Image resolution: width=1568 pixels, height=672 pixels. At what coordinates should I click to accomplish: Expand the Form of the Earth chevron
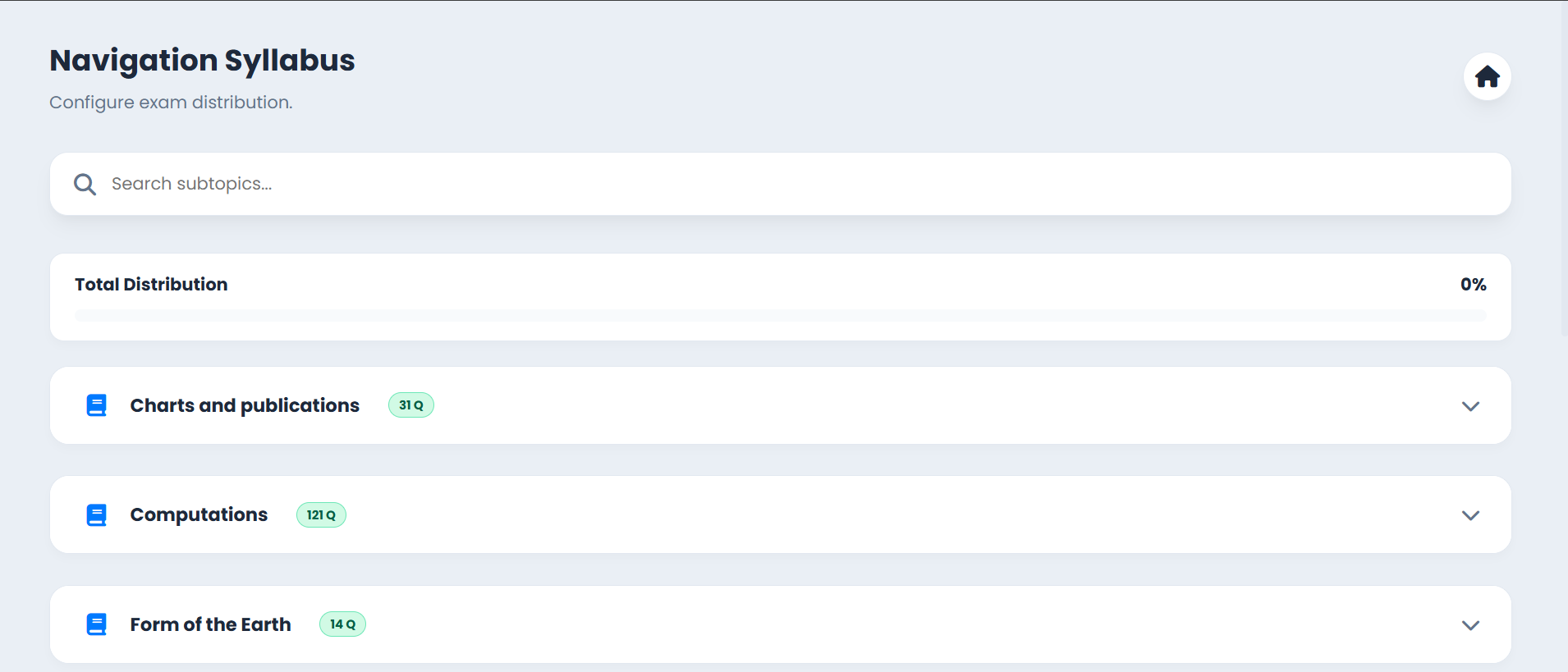(1470, 625)
